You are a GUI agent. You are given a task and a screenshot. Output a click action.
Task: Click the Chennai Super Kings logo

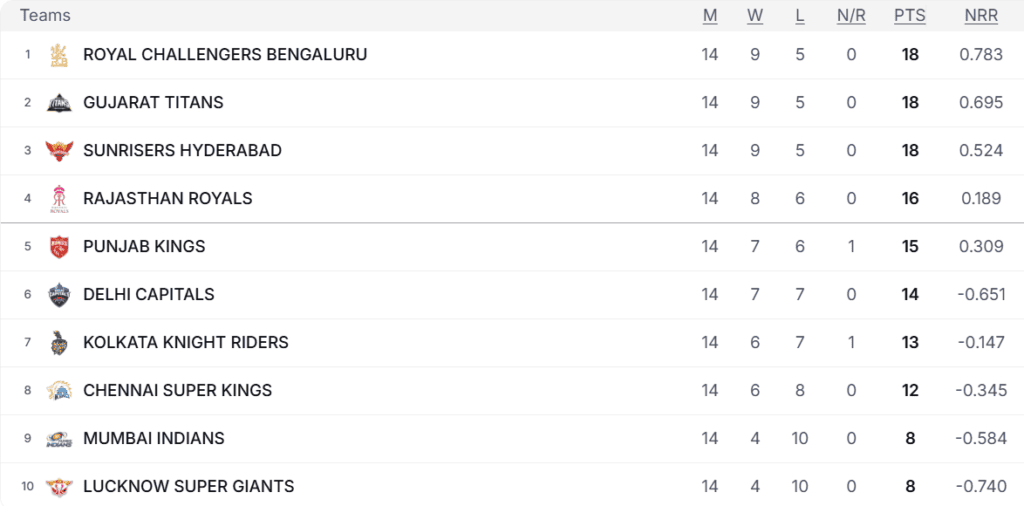(59, 390)
